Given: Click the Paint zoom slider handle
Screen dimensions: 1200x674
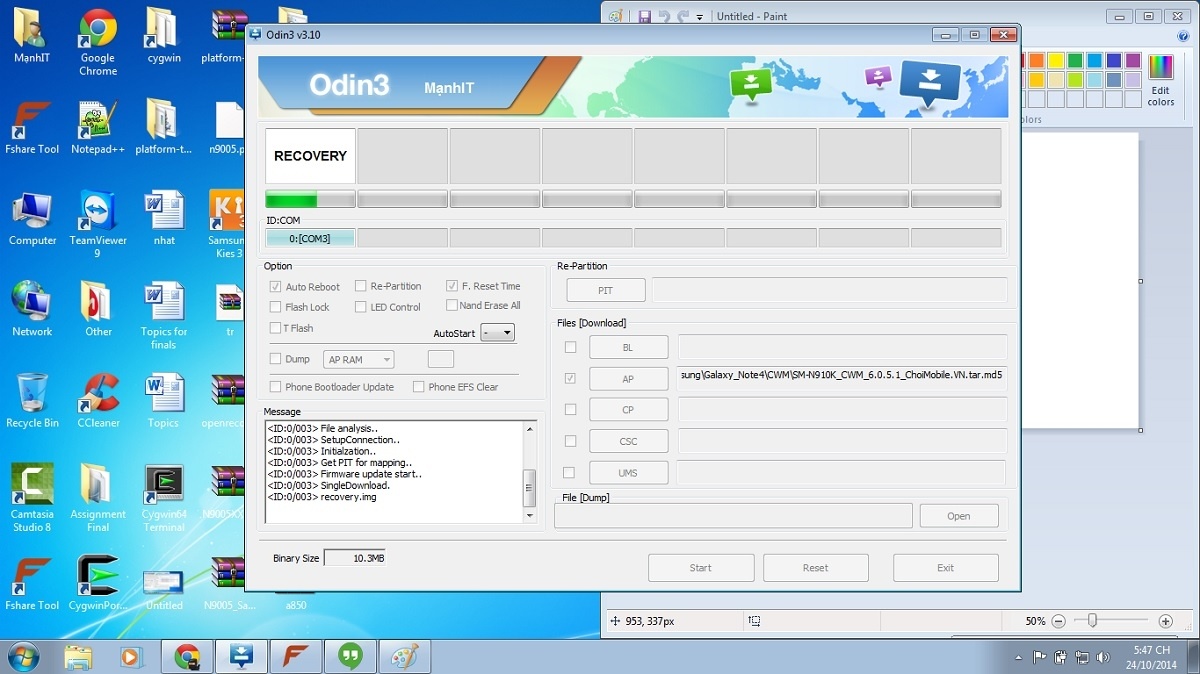Looking at the screenshot, I should (1092, 621).
